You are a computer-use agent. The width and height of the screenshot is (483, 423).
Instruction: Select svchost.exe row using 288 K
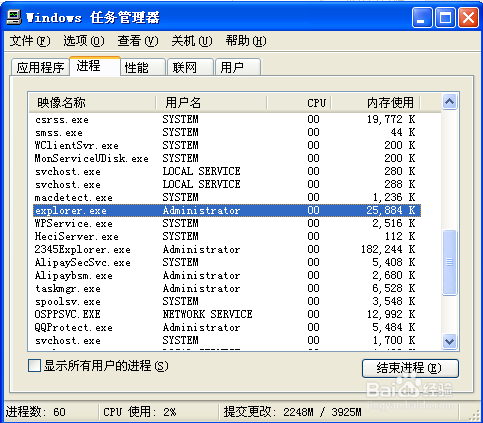point(227,184)
